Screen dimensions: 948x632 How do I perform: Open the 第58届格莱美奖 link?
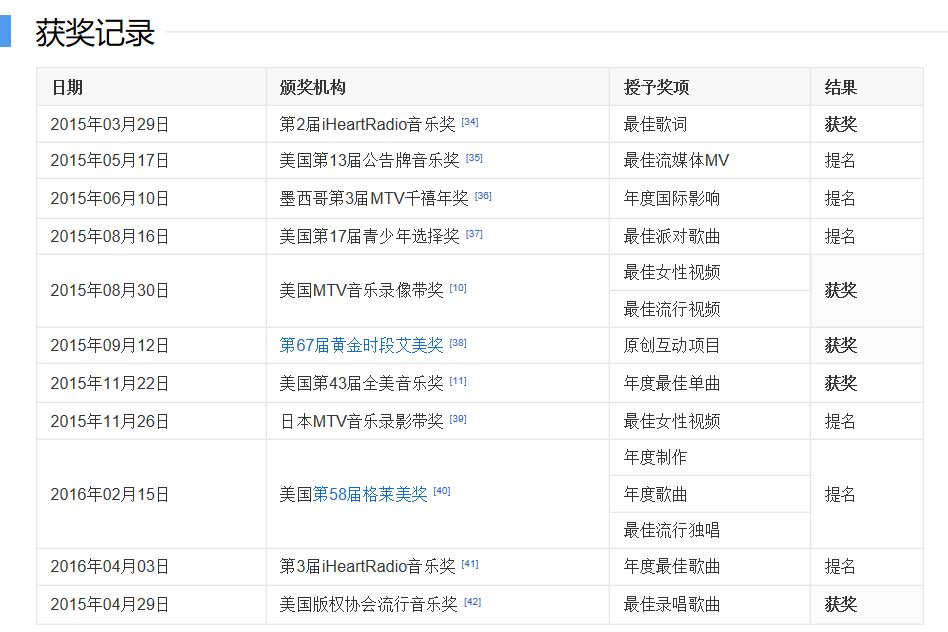click(x=370, y=494)
